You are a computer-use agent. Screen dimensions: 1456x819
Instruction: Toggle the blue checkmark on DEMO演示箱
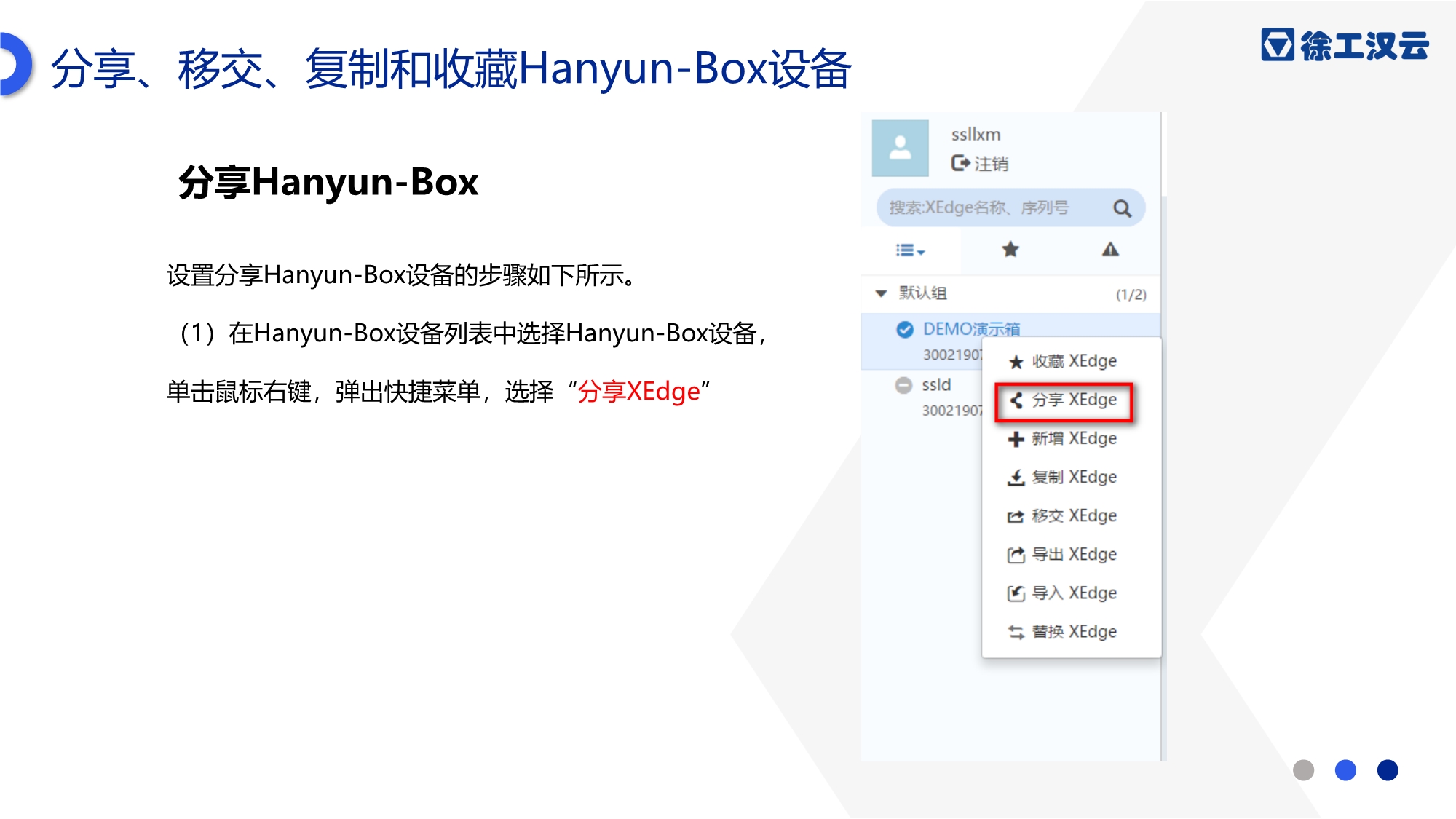(x=904, y=330)
